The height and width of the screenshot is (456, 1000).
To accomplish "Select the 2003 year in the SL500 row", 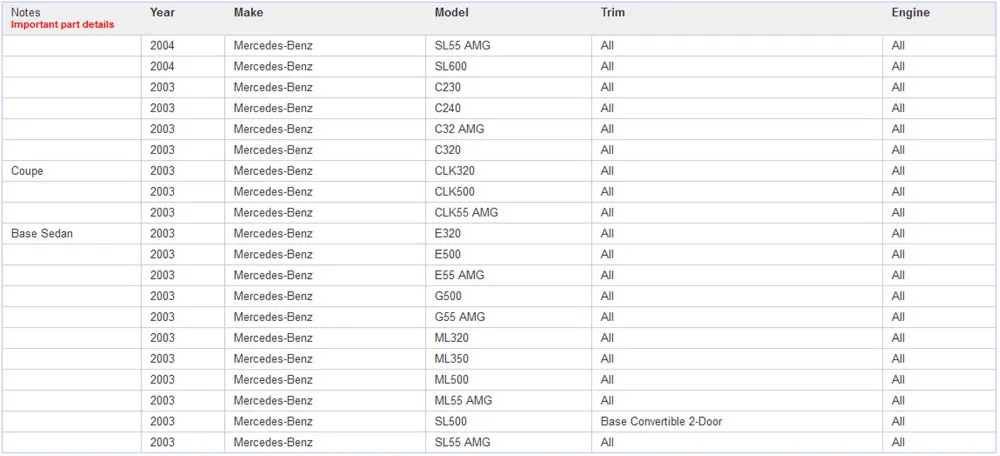I will click(163, 422).
